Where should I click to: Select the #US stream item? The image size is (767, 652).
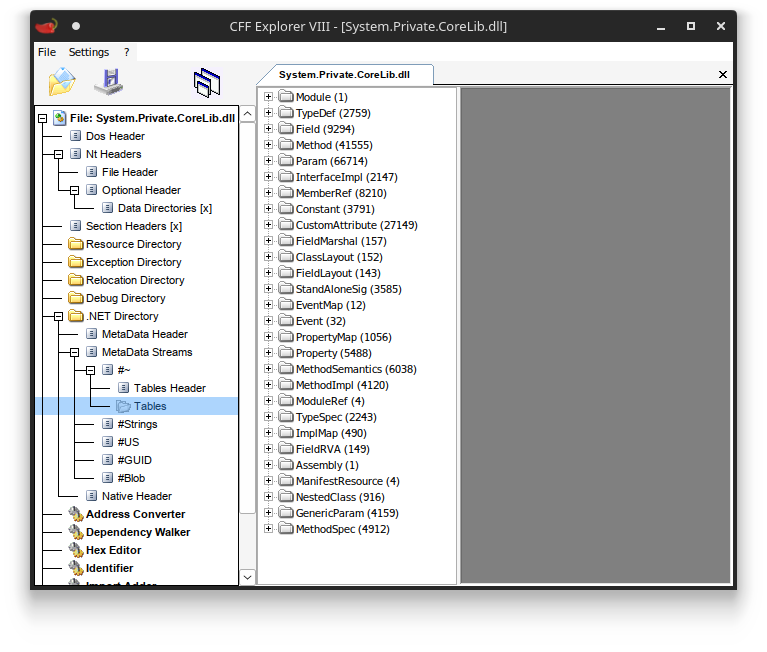click(128, 442)
